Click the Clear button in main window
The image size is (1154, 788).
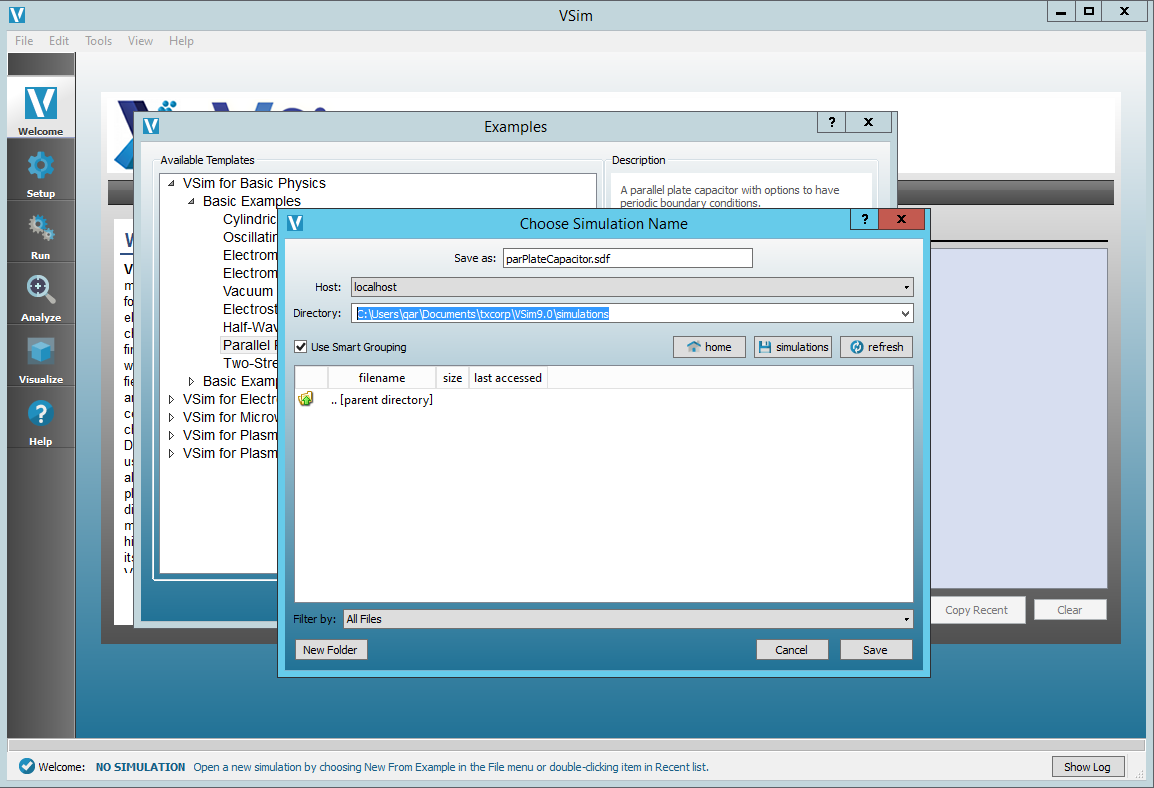(1069, 609)
